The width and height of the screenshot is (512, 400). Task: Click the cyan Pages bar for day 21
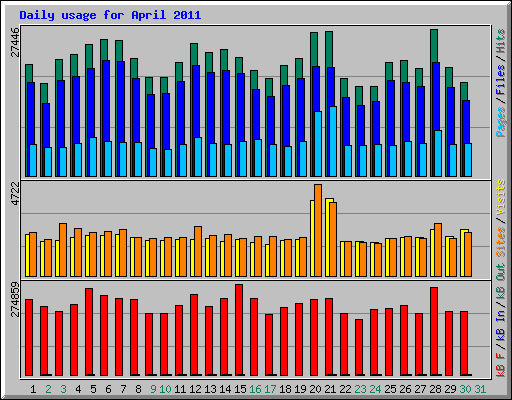[x=333, y=141]
